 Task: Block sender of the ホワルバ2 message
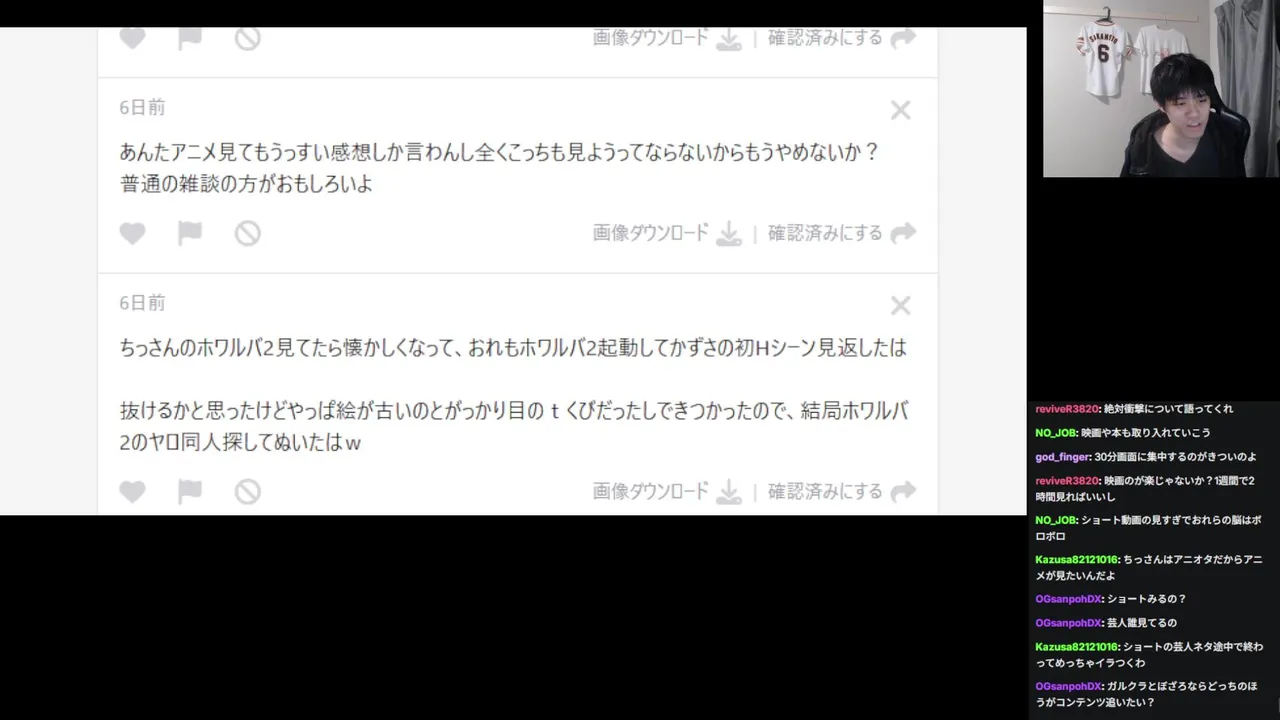coord(248,491)
